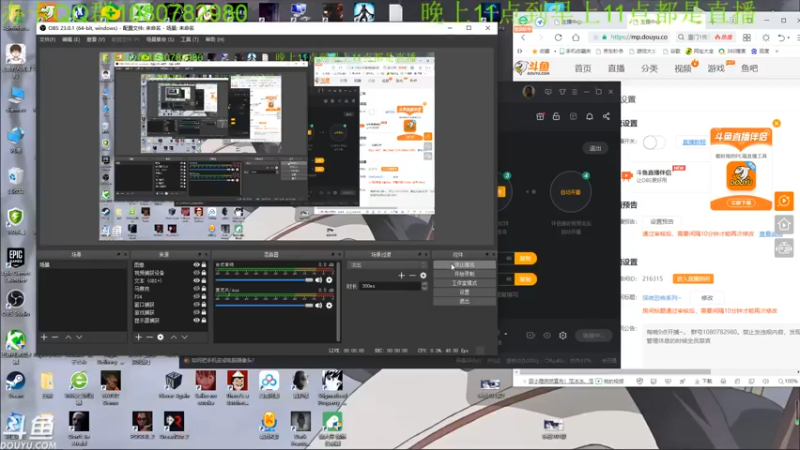This screenshot has width=800, height=450.
Task: Remove the scene transition with the minus icon
Action: [412, 276]
